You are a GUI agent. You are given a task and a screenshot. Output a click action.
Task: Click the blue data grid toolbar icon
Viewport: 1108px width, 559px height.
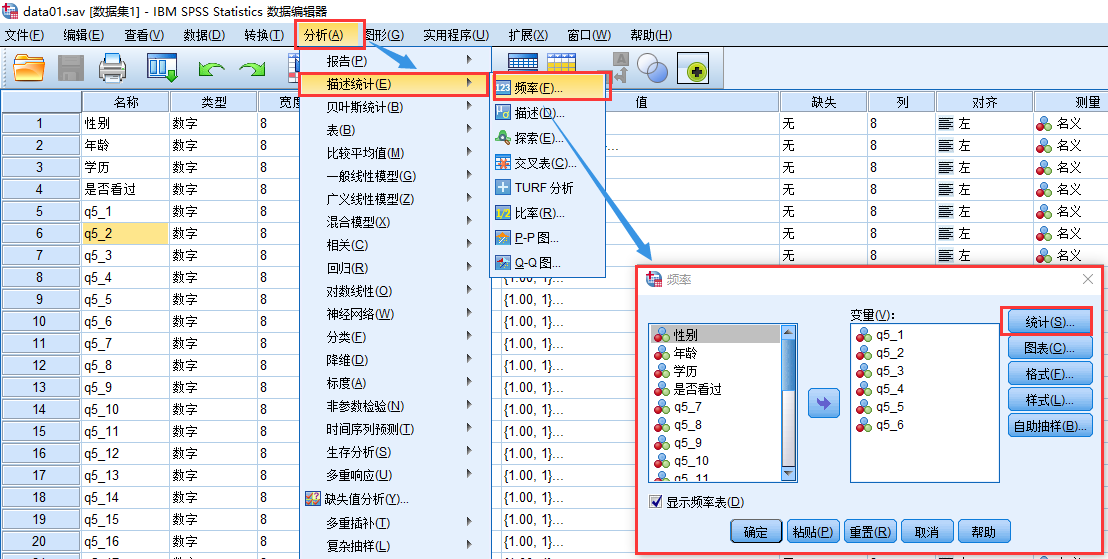coord(523,61)
